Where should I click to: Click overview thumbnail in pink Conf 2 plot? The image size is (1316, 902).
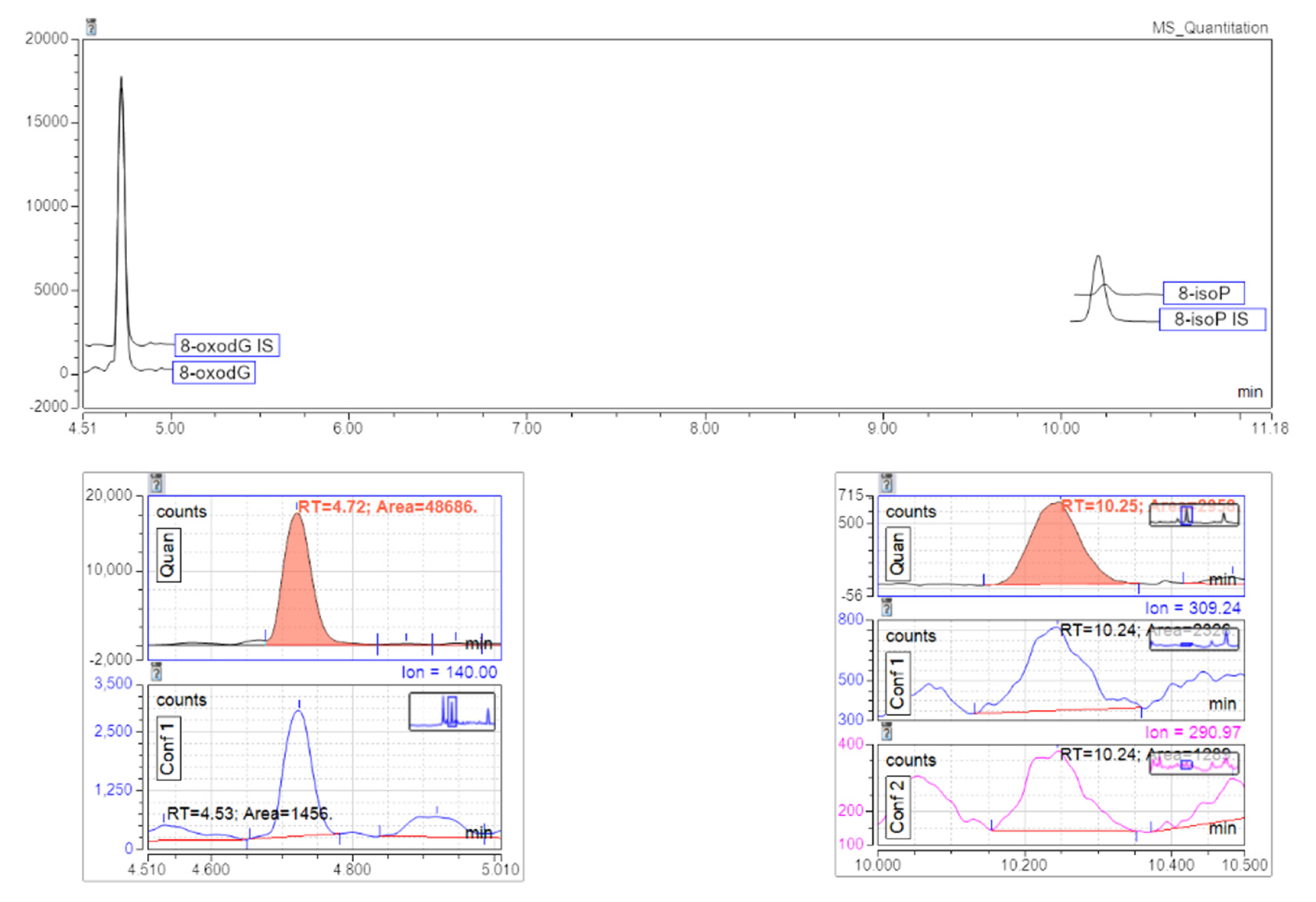click(x=1194, y=764)
